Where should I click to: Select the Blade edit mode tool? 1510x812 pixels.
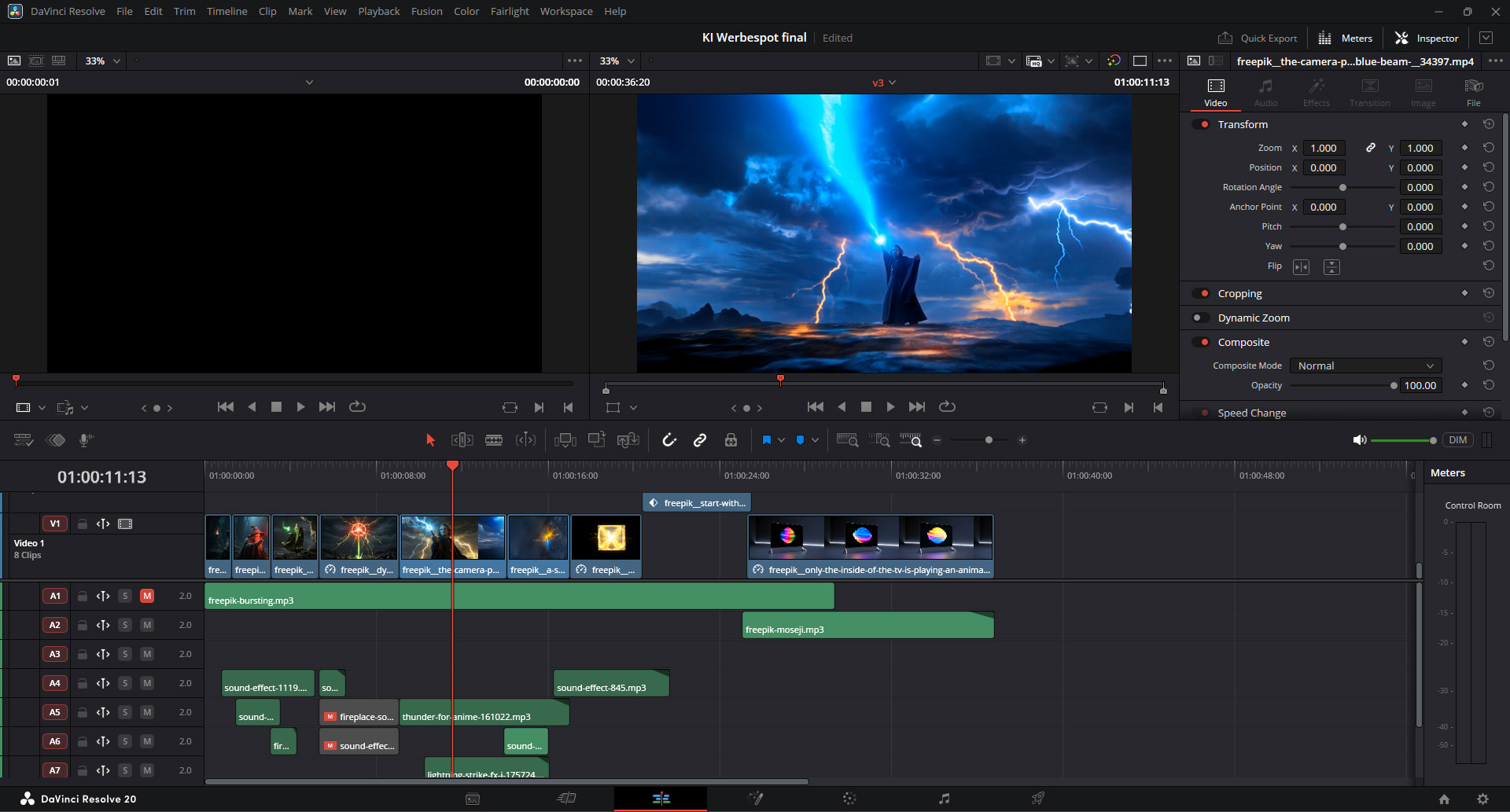pyautogui.click(x=494, y=440)
